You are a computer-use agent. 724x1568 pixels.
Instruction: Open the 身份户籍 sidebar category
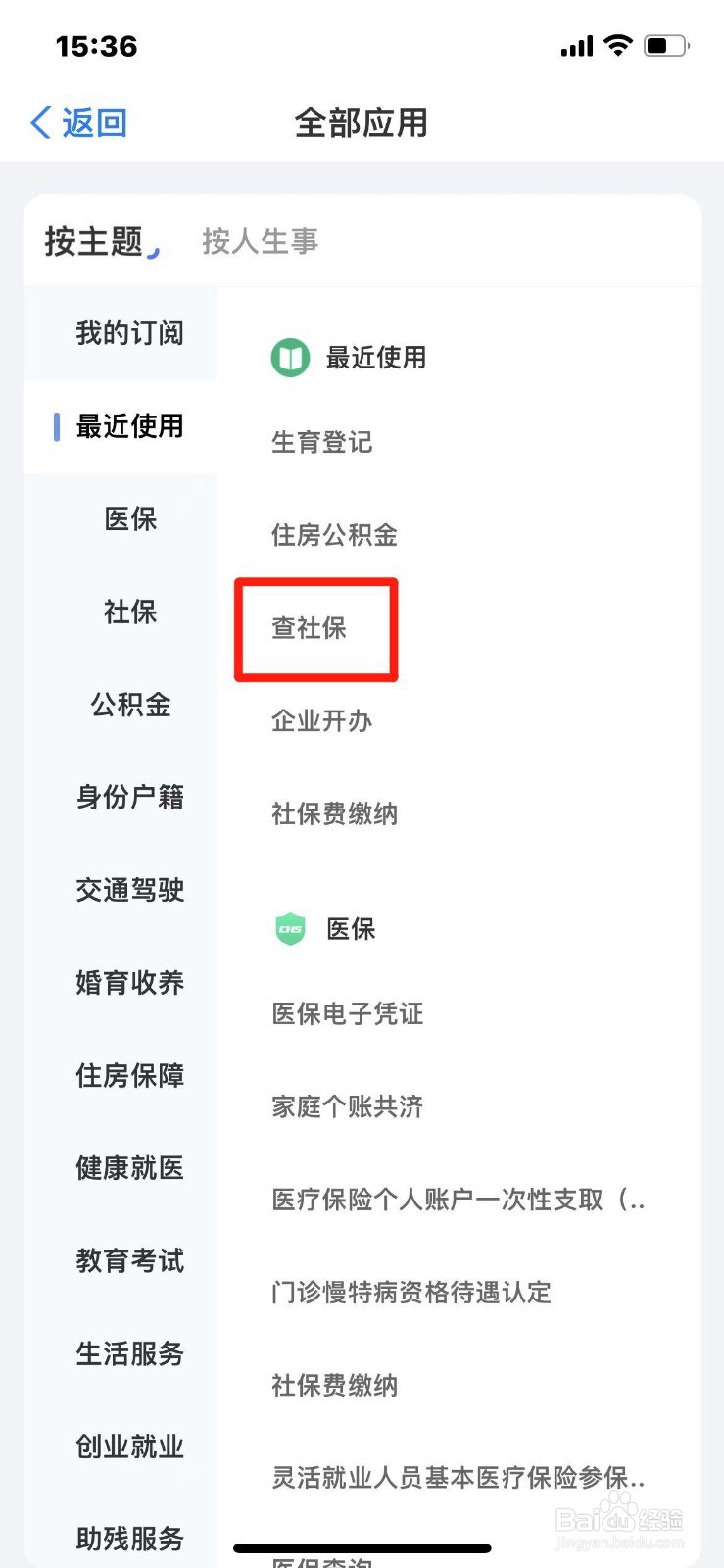point(129,797)
